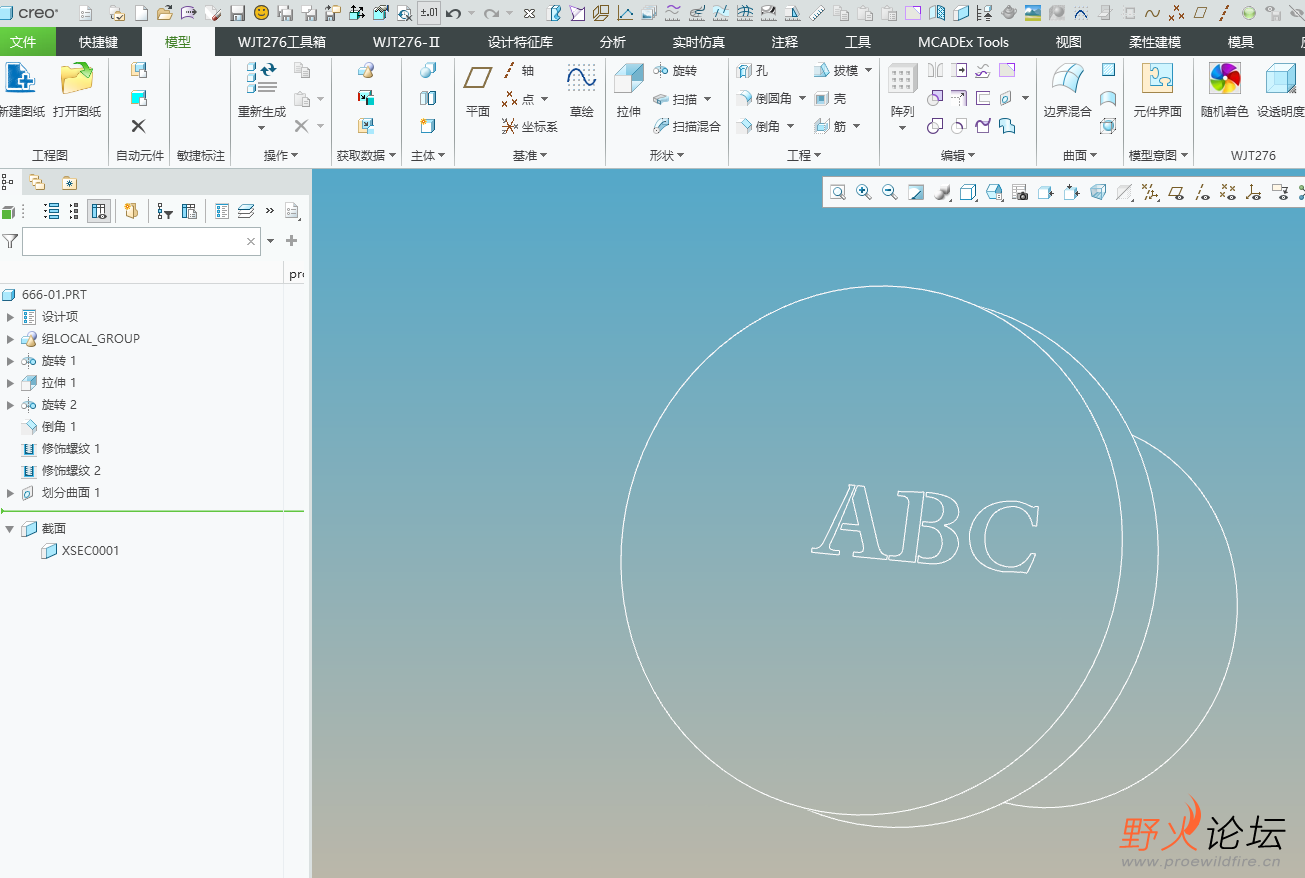Select the 轴 datum axis tool
Screen dimensions: 1305x878
pos(518,71)
